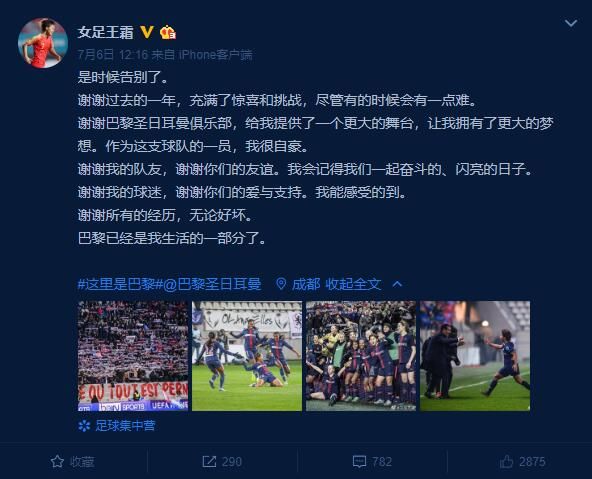Click the 女足王霜 profile avatar
Image resolution: width=592 pixels, height=479 pixels.
point(43,43)
